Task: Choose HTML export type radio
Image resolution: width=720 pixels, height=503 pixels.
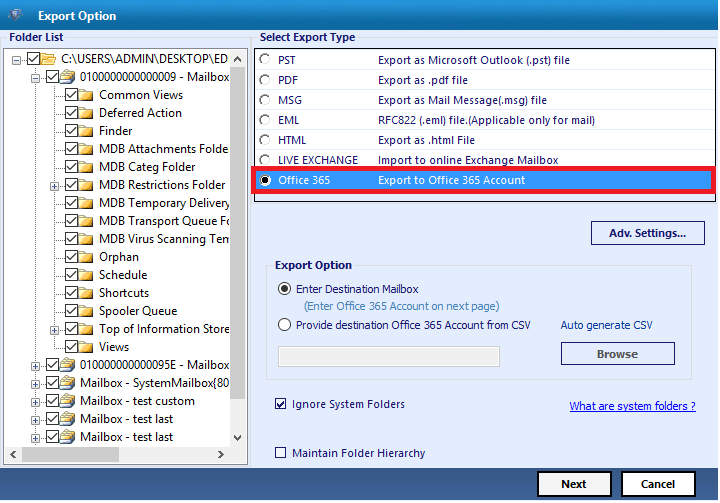Action: tap(265, 140)
